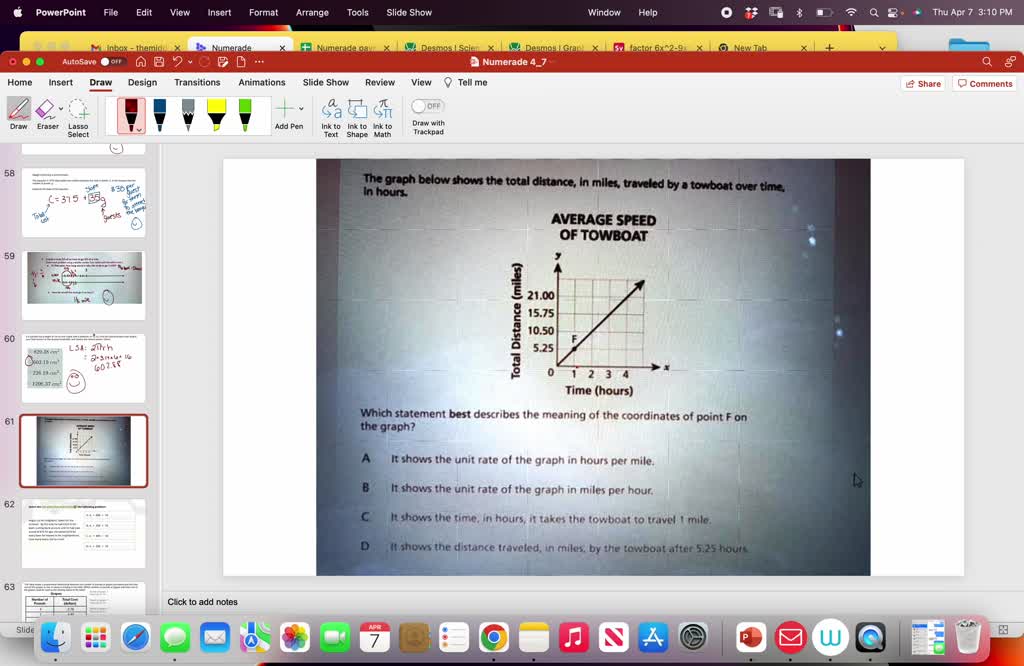Click to add notes field
The width and height of the screenshot is (1024, 666).
pyautogui.click(x=202, y=602)
